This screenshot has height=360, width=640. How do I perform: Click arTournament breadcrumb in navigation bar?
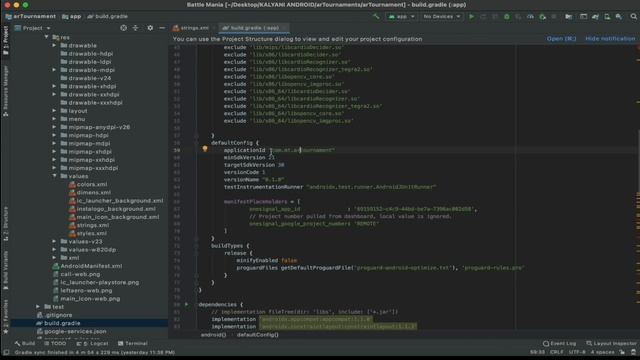point(31,16)
